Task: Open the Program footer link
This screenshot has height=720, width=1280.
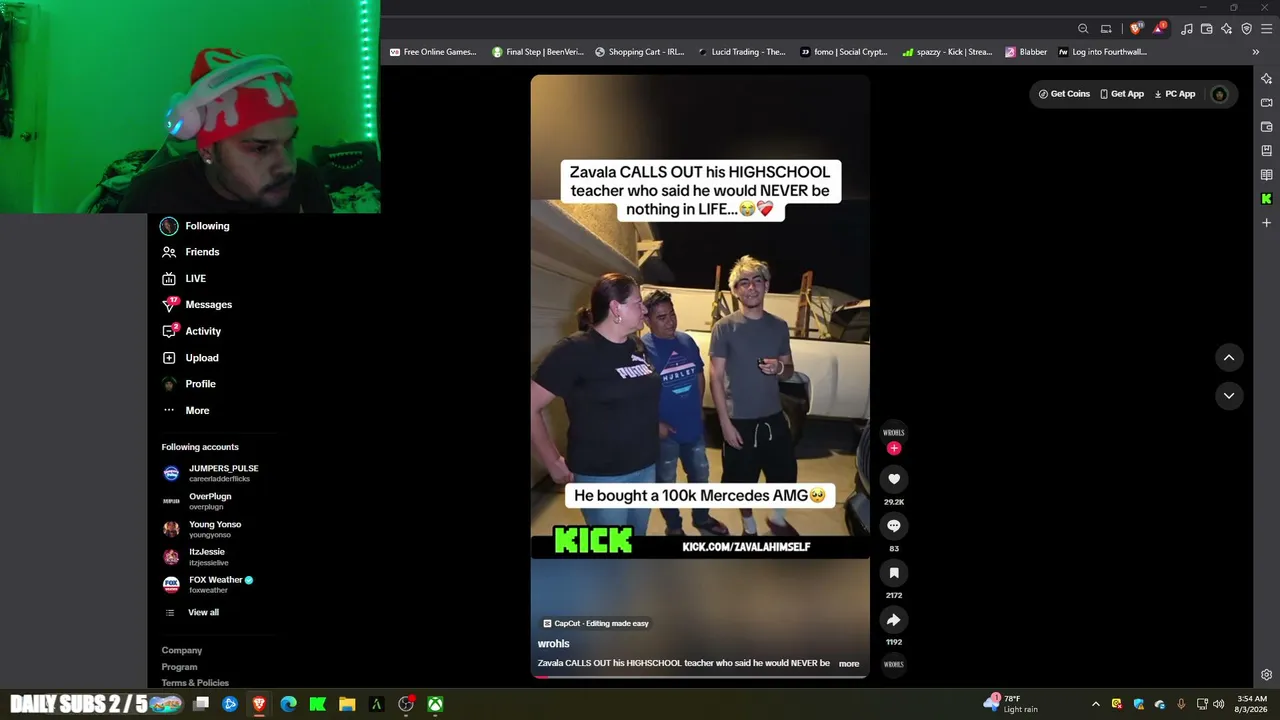Action: point(180,667)
